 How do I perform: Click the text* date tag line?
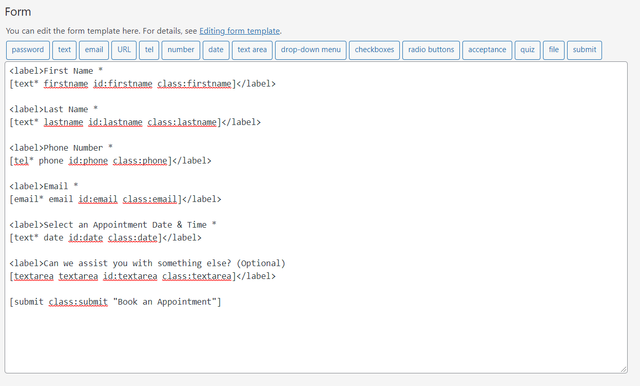tap(105, 237)
